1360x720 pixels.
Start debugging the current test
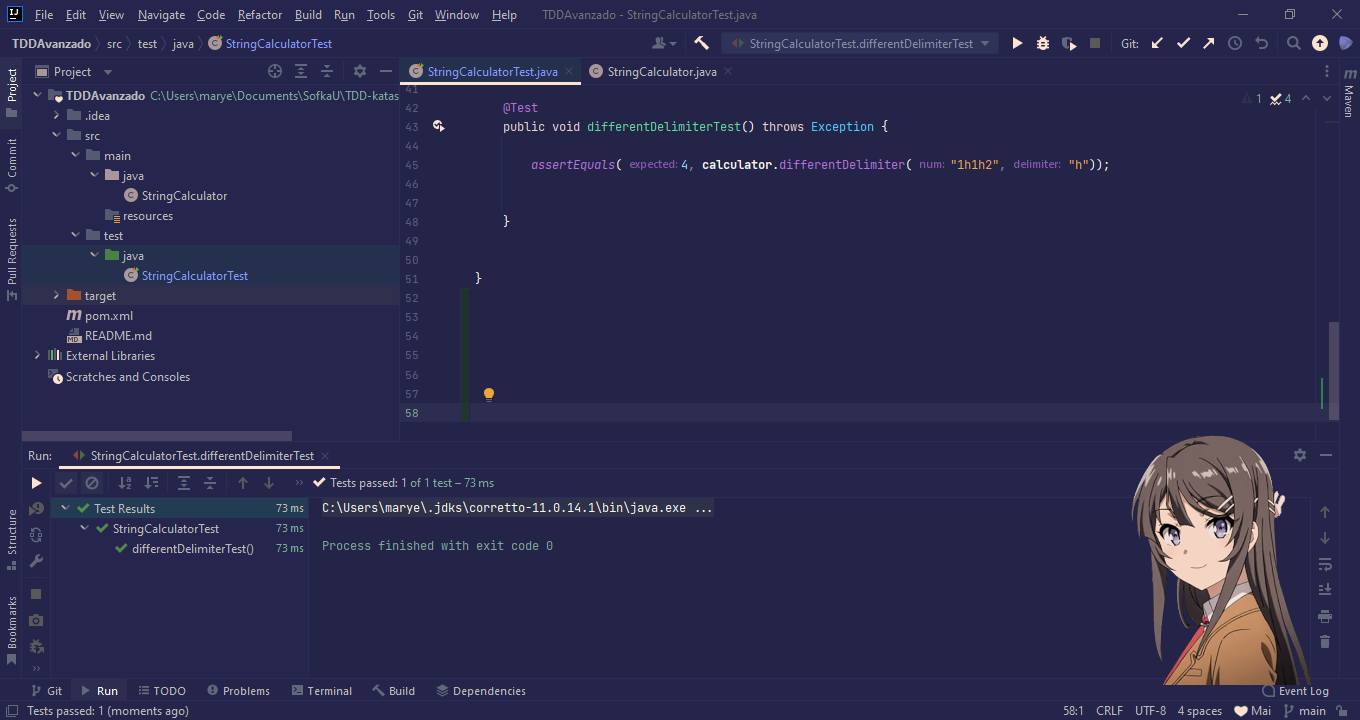coord(1042,43)
